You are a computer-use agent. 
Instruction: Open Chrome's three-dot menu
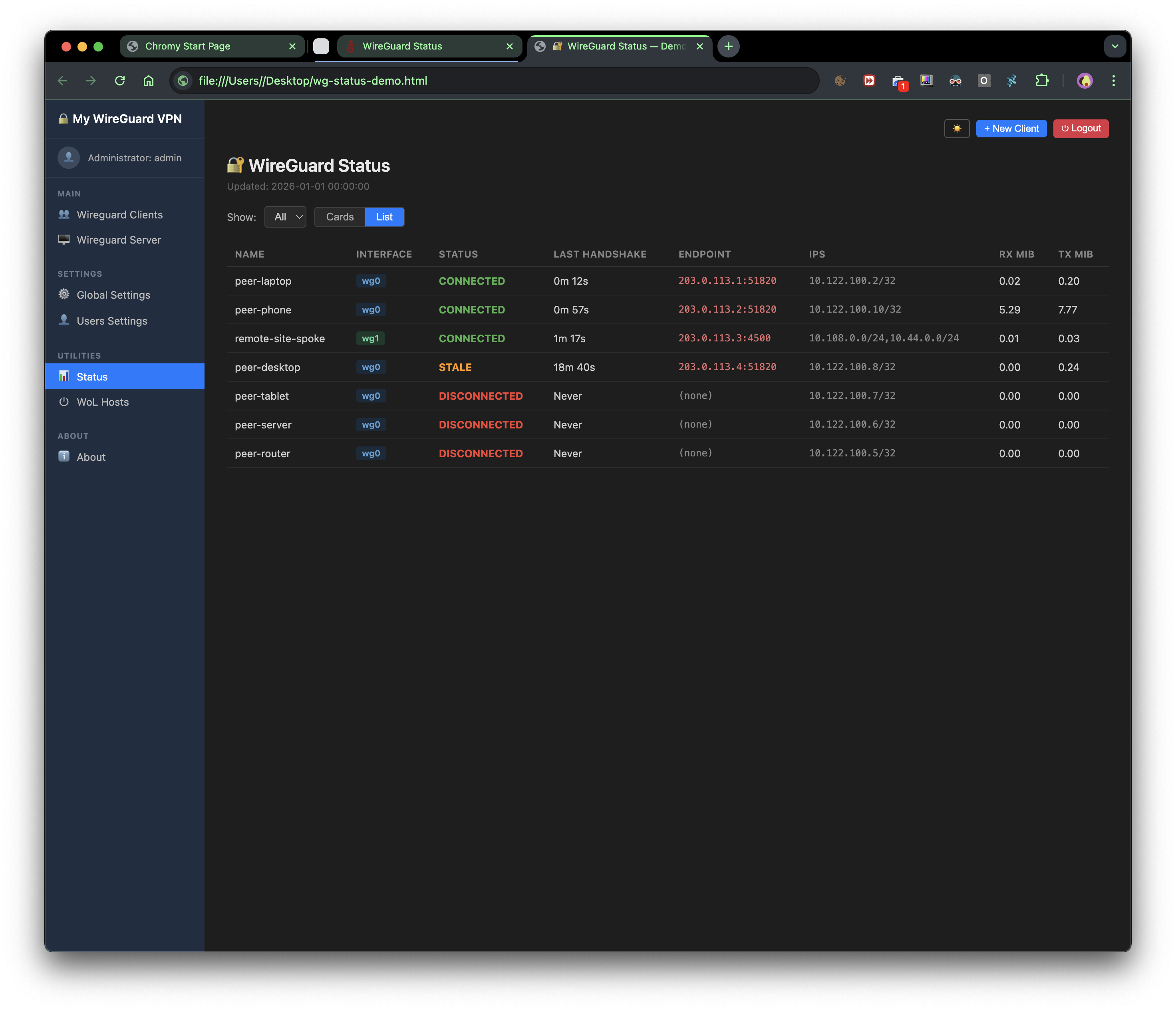point(1113,81)
